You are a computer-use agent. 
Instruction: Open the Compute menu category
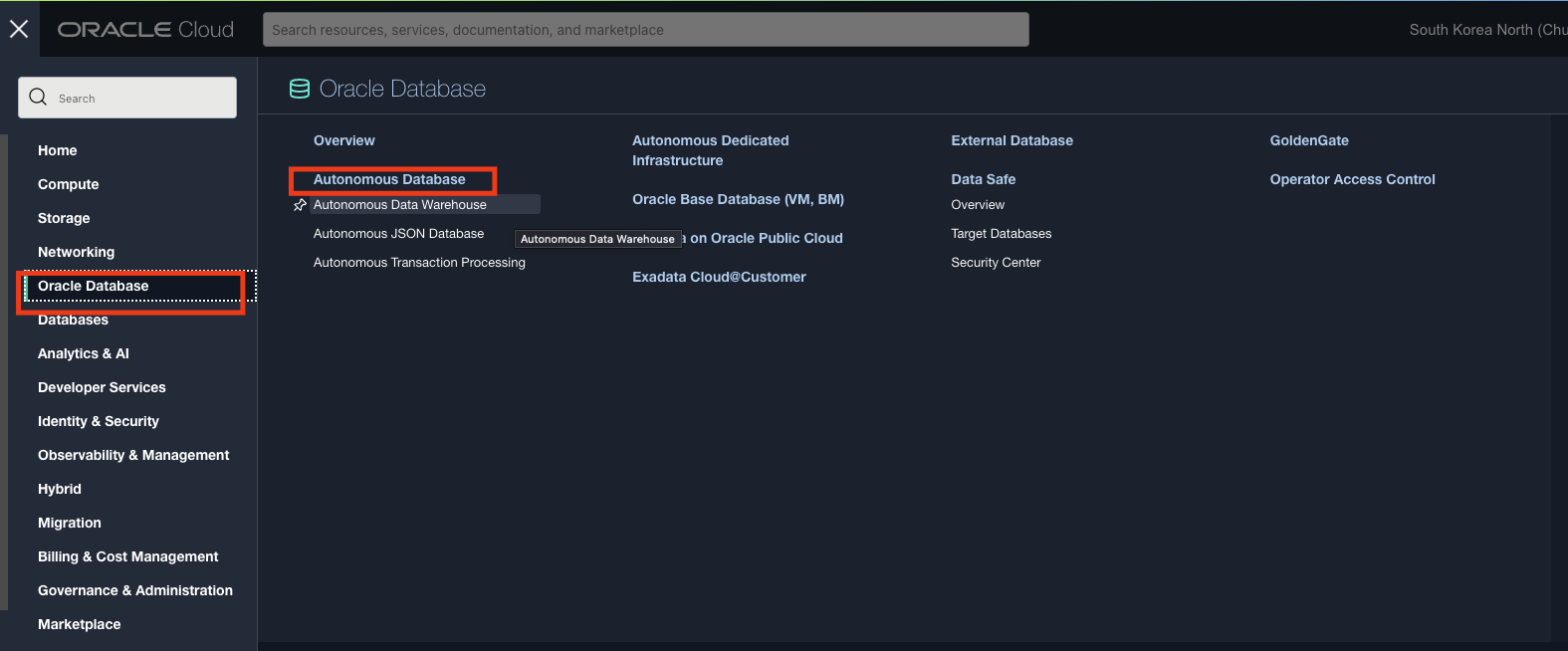(x=69, y=184)
